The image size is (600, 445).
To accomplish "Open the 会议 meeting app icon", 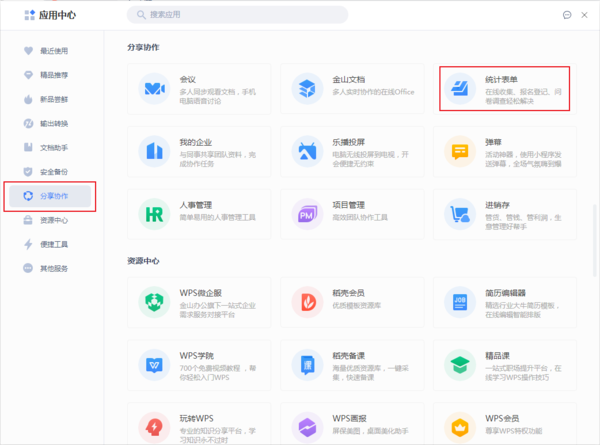I will [x=154, y=89].
